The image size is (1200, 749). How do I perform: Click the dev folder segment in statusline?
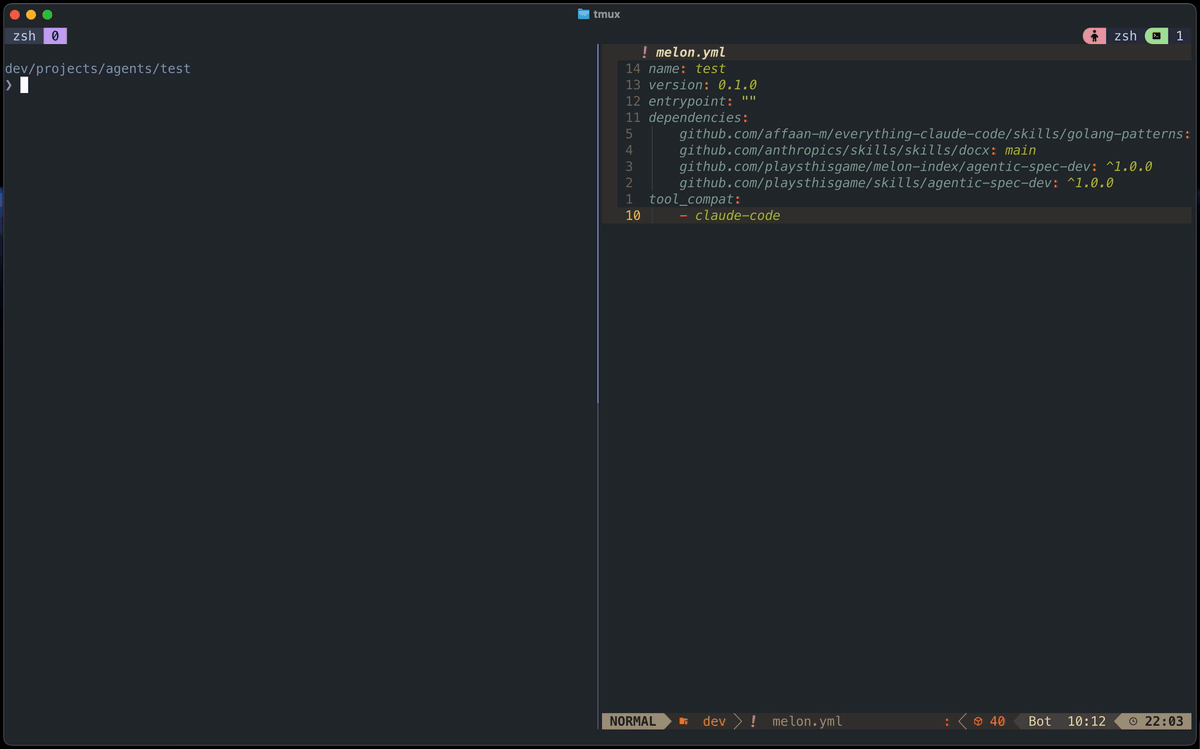click(714, 721)
